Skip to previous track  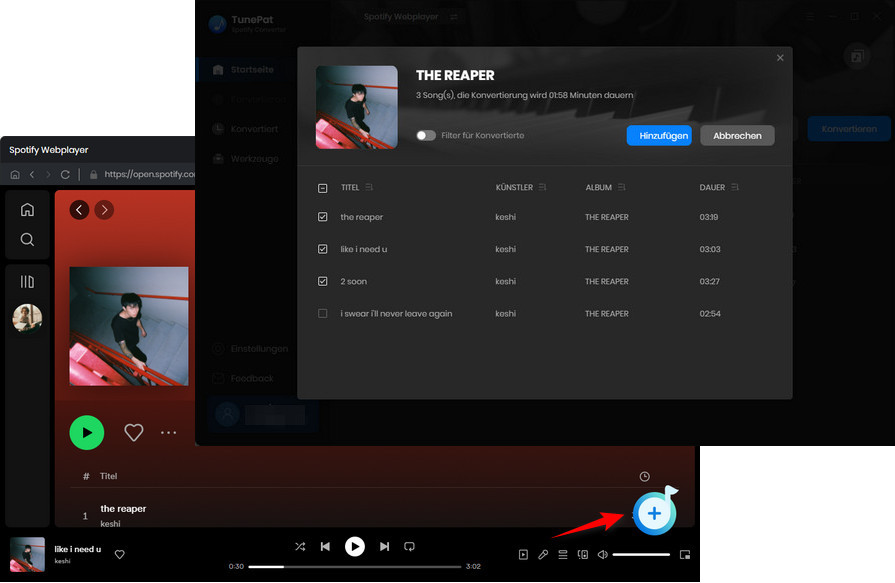pyautogui.click(x=325, y=546)
